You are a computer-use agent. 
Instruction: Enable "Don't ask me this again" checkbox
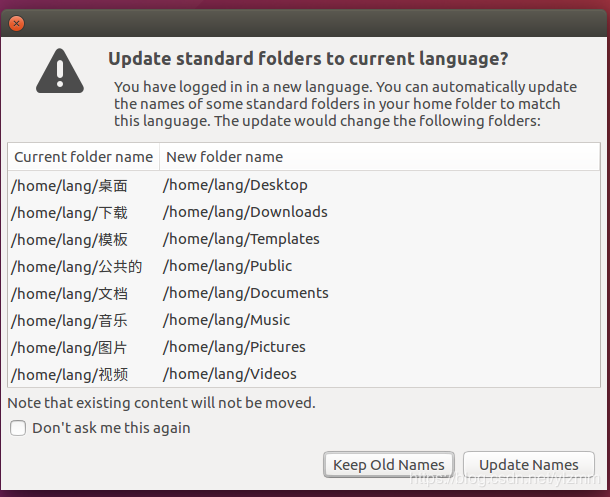click(x=18, y=428)
